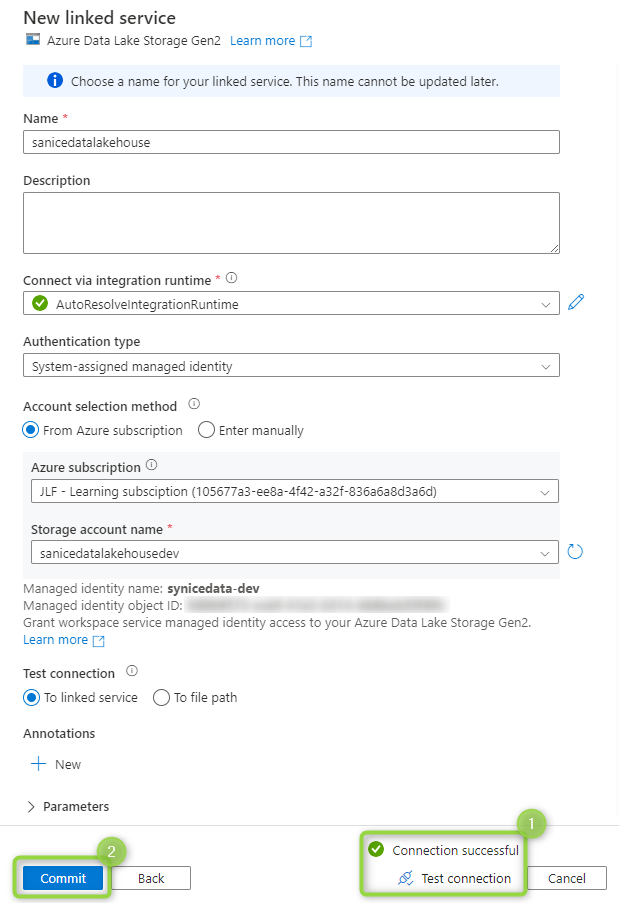619x903 pixels.
Task: Open Learn more link under managed identity text
Action: tap(56, 640)
